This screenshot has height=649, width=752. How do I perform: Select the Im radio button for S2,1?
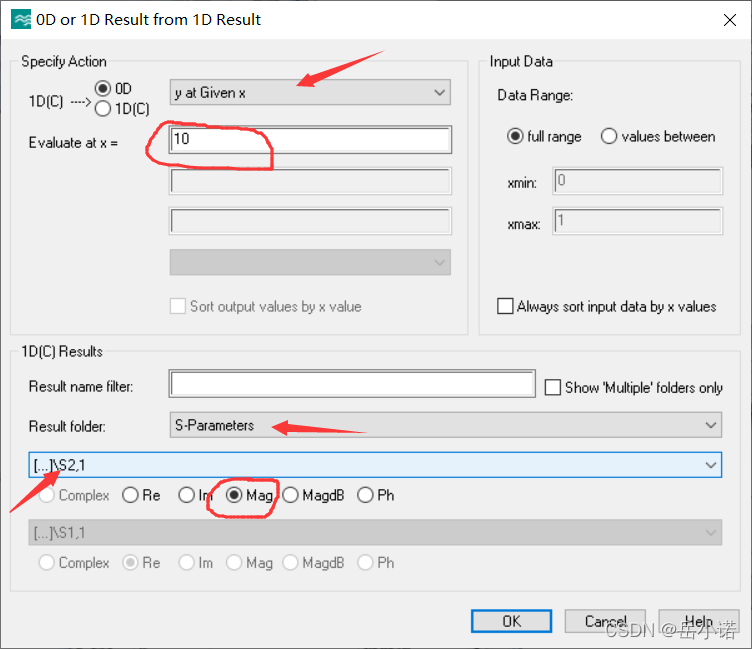[x=186, y=495]
